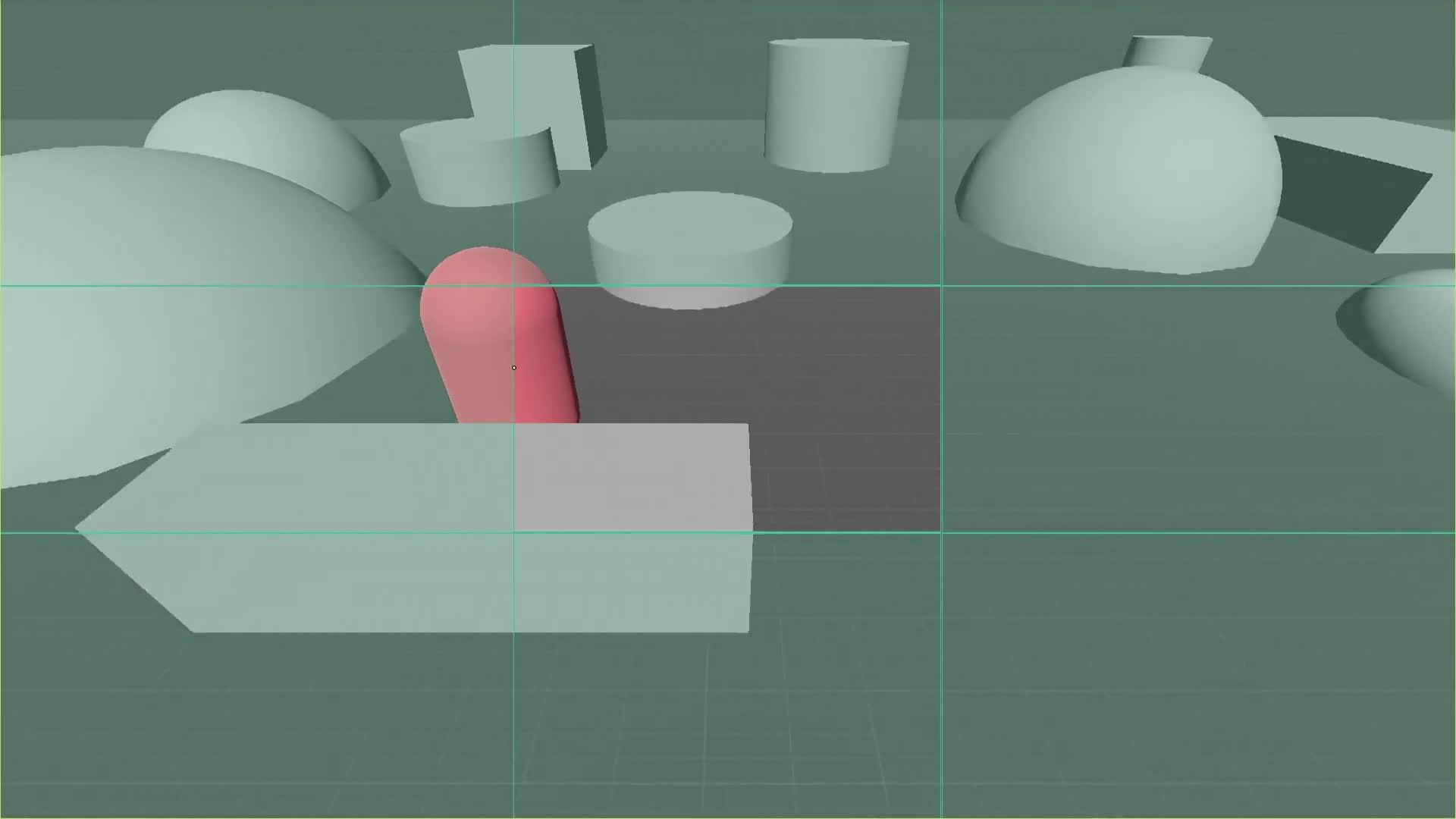Image resolution: width=1456 pixels, height=819 pixels.
Task: Click the small cylinder atop right dome
Action: pyautogui.click(x=1168, y=52)
